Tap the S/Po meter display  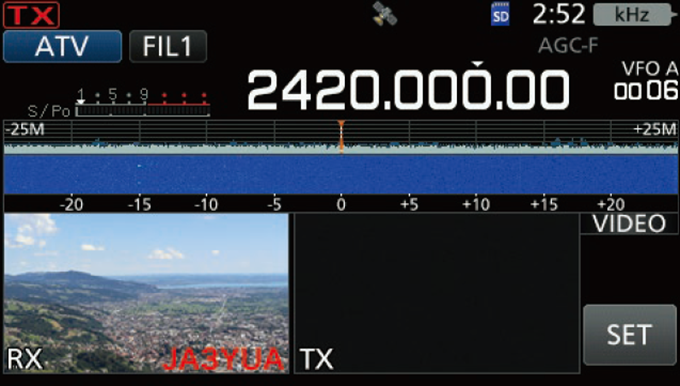coord(119,103)
